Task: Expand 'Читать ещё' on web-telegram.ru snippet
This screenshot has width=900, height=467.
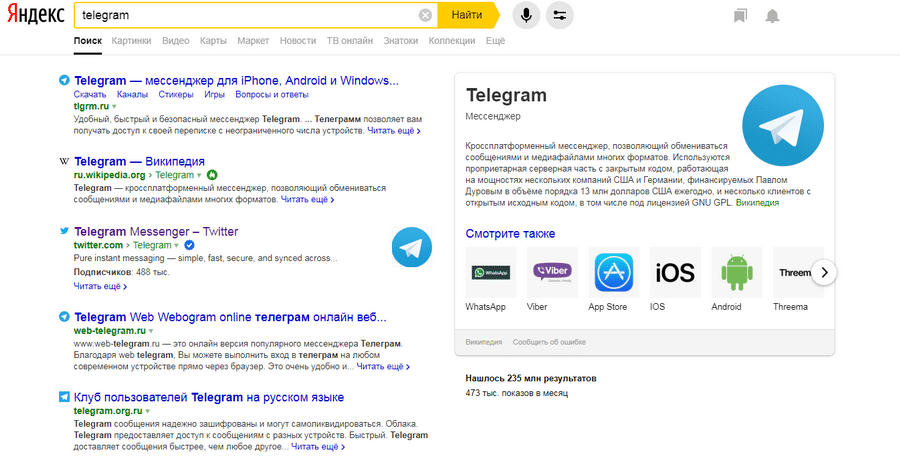Action: pyautogui.click(x=383, y=366)
